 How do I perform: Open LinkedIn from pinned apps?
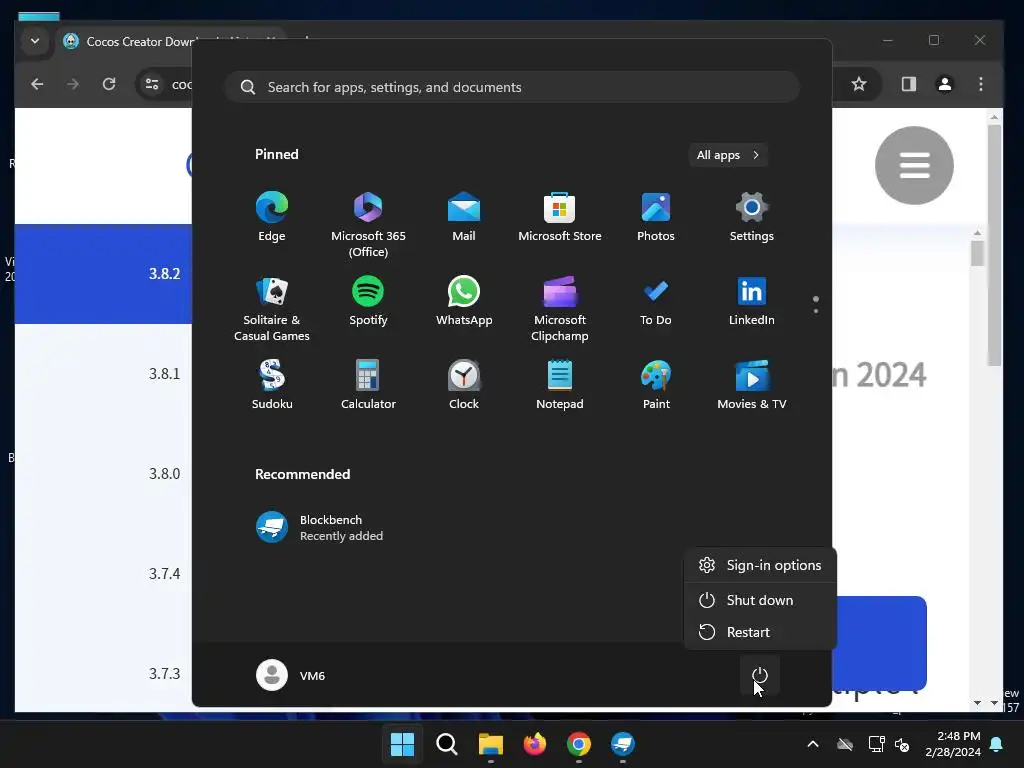click(752, 301)
